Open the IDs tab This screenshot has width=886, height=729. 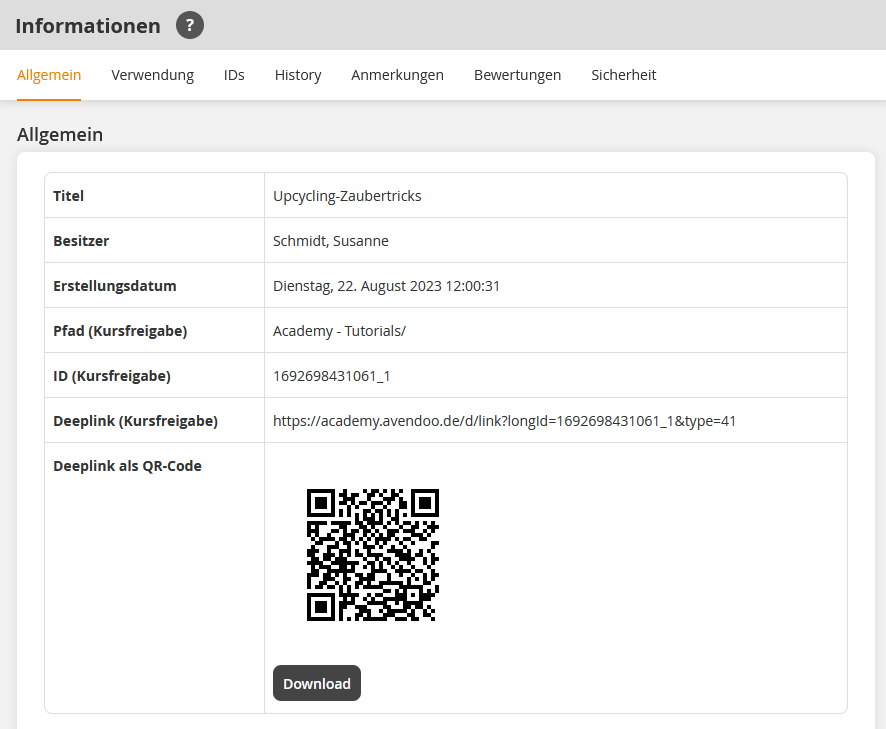234,75
